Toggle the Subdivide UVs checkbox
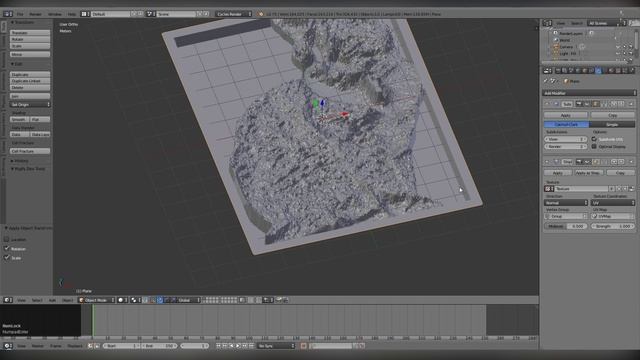Image resolution: width=640 pixels, height=360 pixels. pos(594,139)
